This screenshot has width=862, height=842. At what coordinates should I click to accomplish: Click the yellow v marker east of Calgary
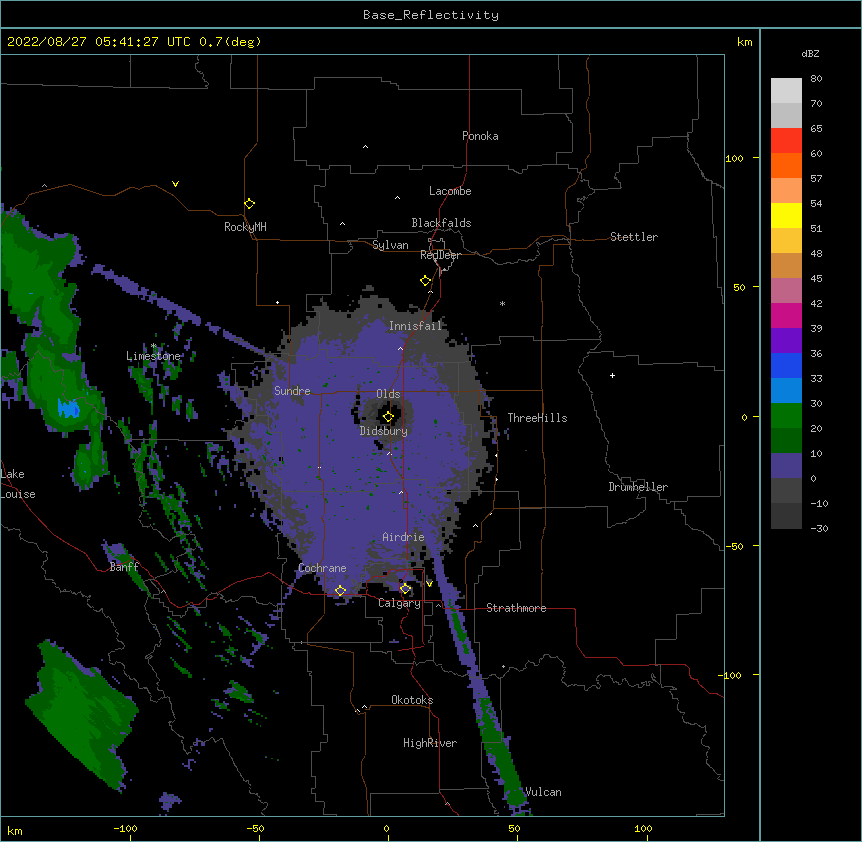point(429,584)
